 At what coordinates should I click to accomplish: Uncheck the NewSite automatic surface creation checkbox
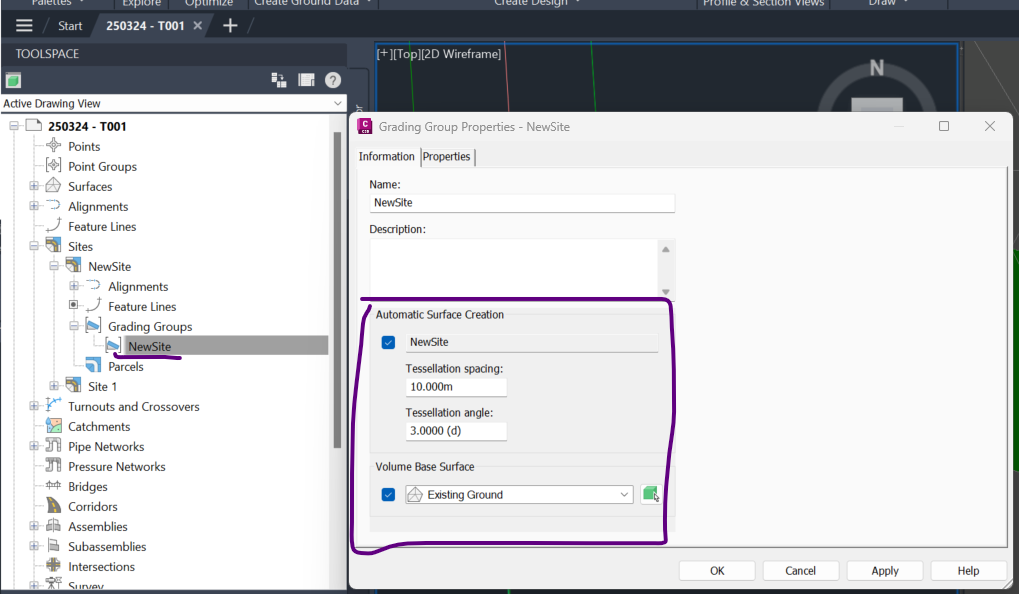[388, 342]
